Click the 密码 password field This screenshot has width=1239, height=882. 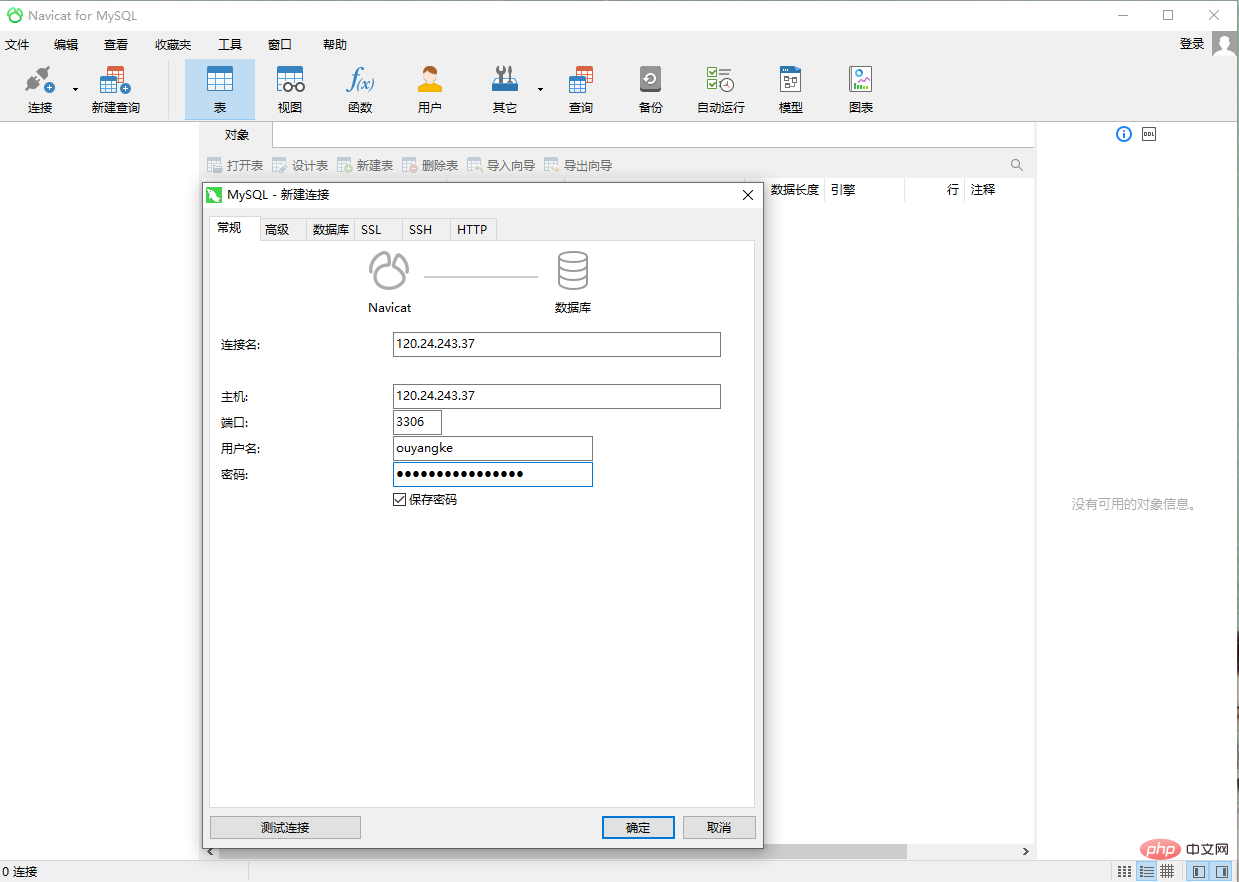(x=493, y=474)
